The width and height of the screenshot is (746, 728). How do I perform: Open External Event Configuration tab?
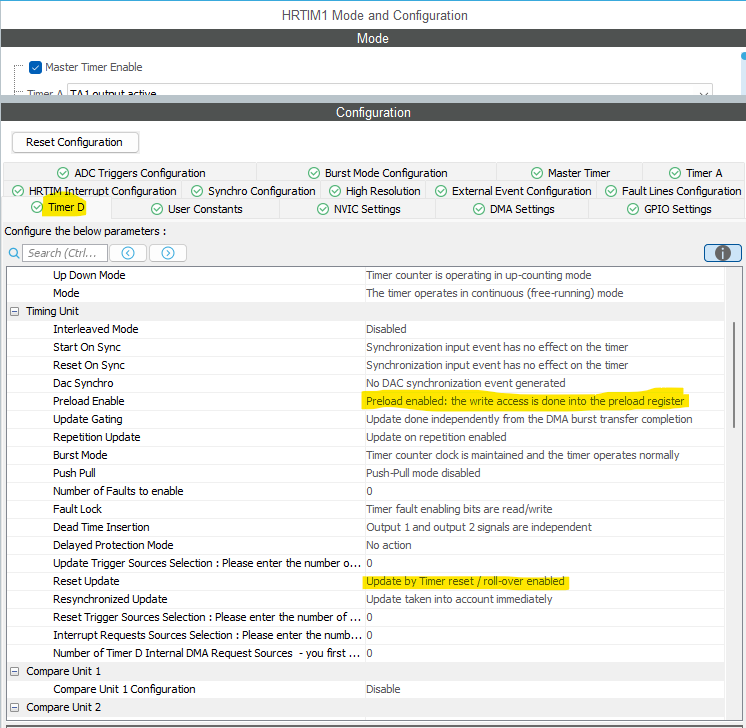513,191
